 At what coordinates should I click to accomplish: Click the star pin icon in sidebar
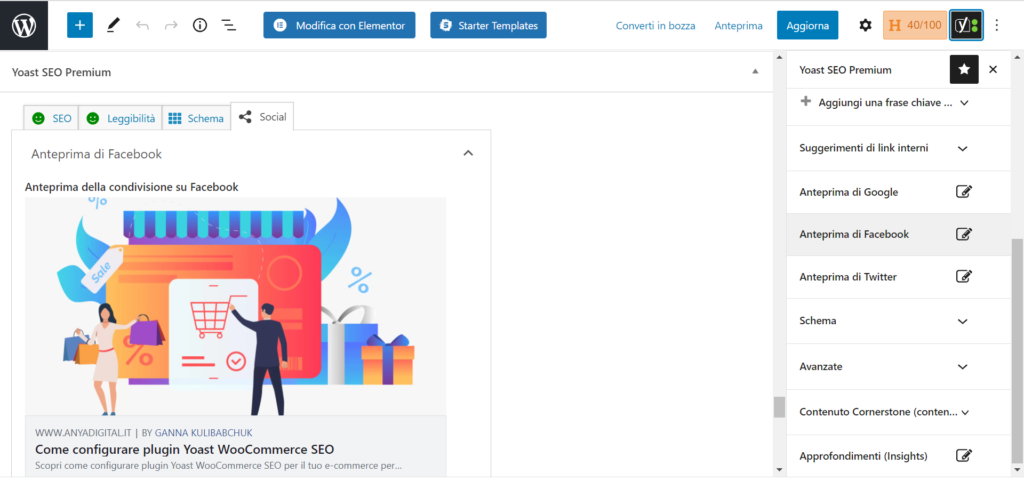[963, 70]
